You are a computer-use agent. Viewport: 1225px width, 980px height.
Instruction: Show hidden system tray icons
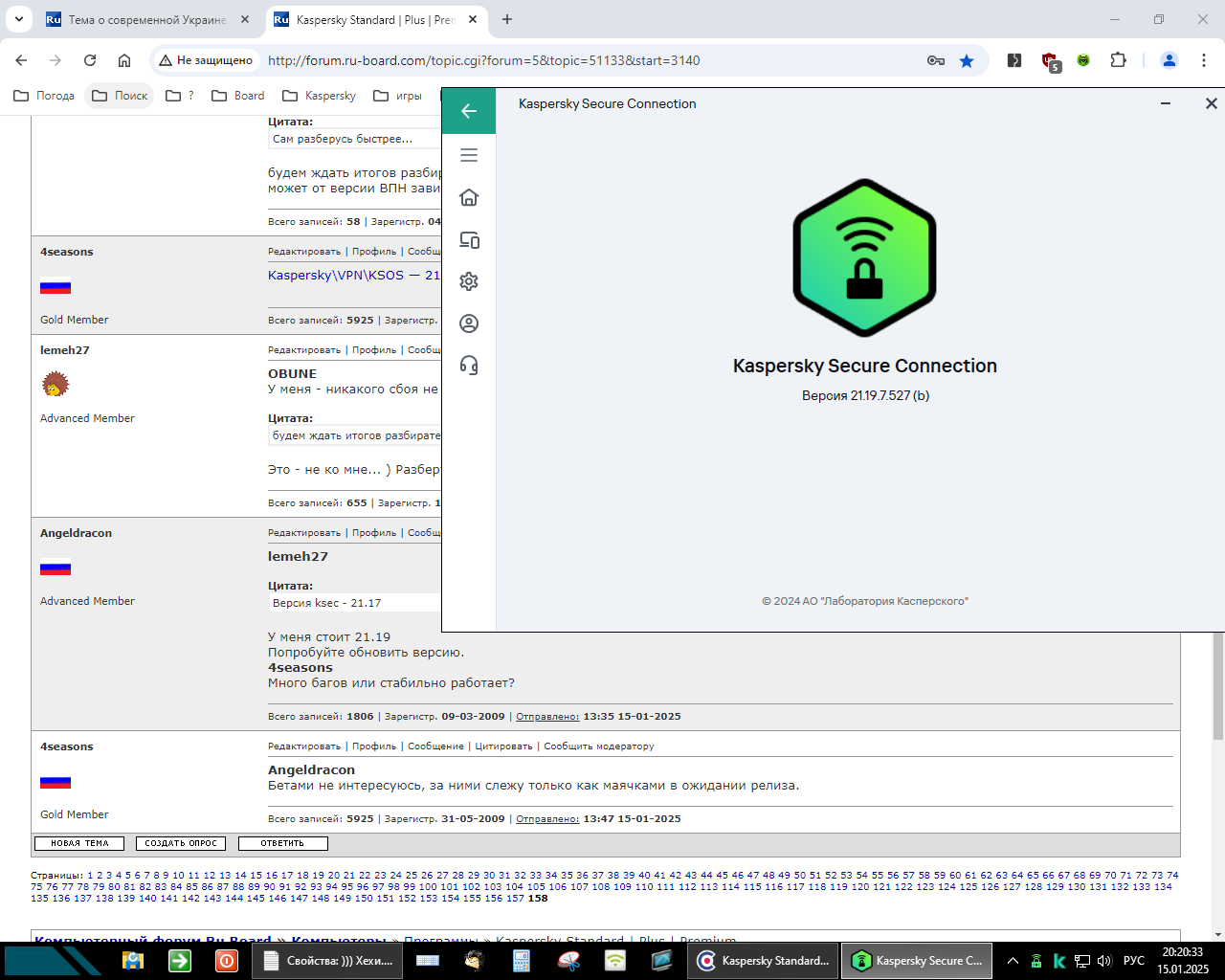[x=1013, y=961]
